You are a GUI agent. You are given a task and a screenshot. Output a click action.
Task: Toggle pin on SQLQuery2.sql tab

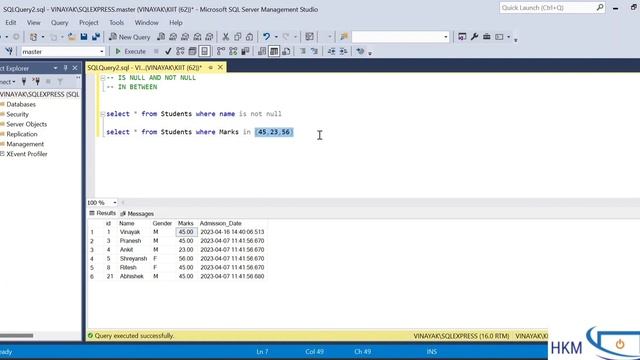click(211, 67)
